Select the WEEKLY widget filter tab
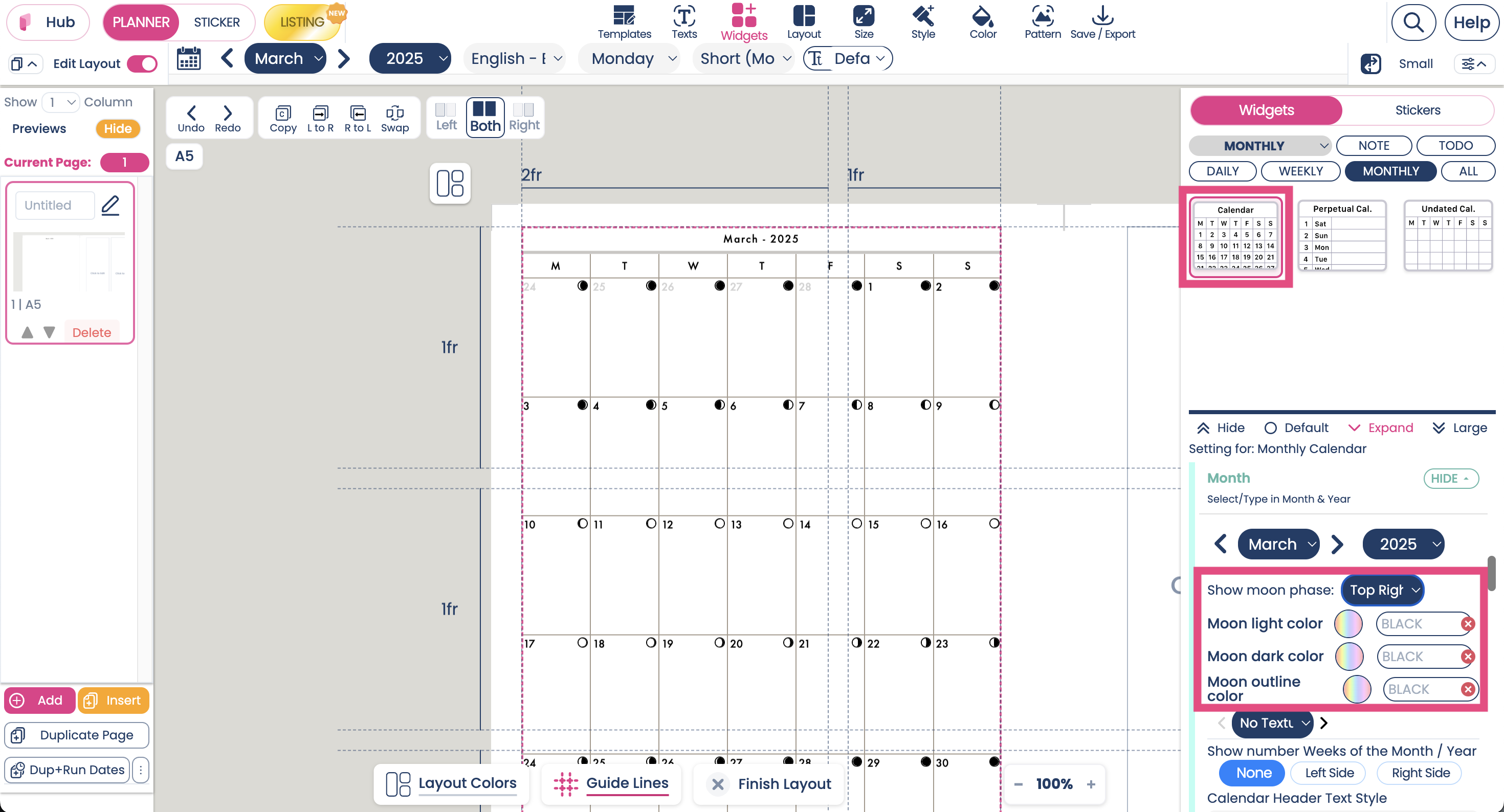1504x812 pixels. click(x=1300, y=171)
